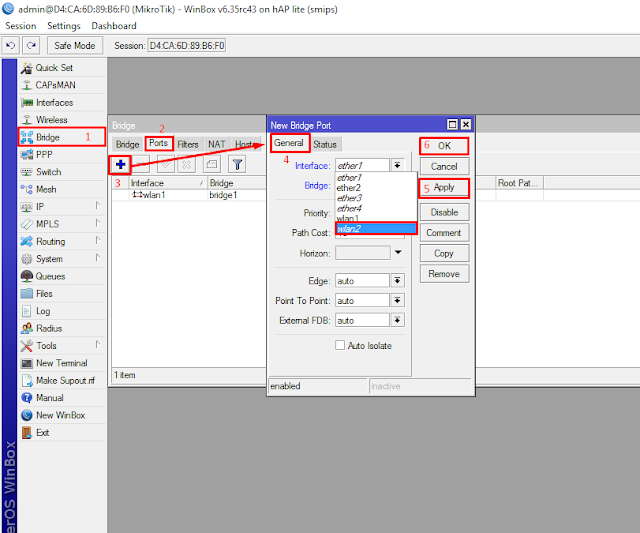Open Make Supout.rif in the sidebar
The height and width of the screenshot is (533, 640).
click(62, 380)
